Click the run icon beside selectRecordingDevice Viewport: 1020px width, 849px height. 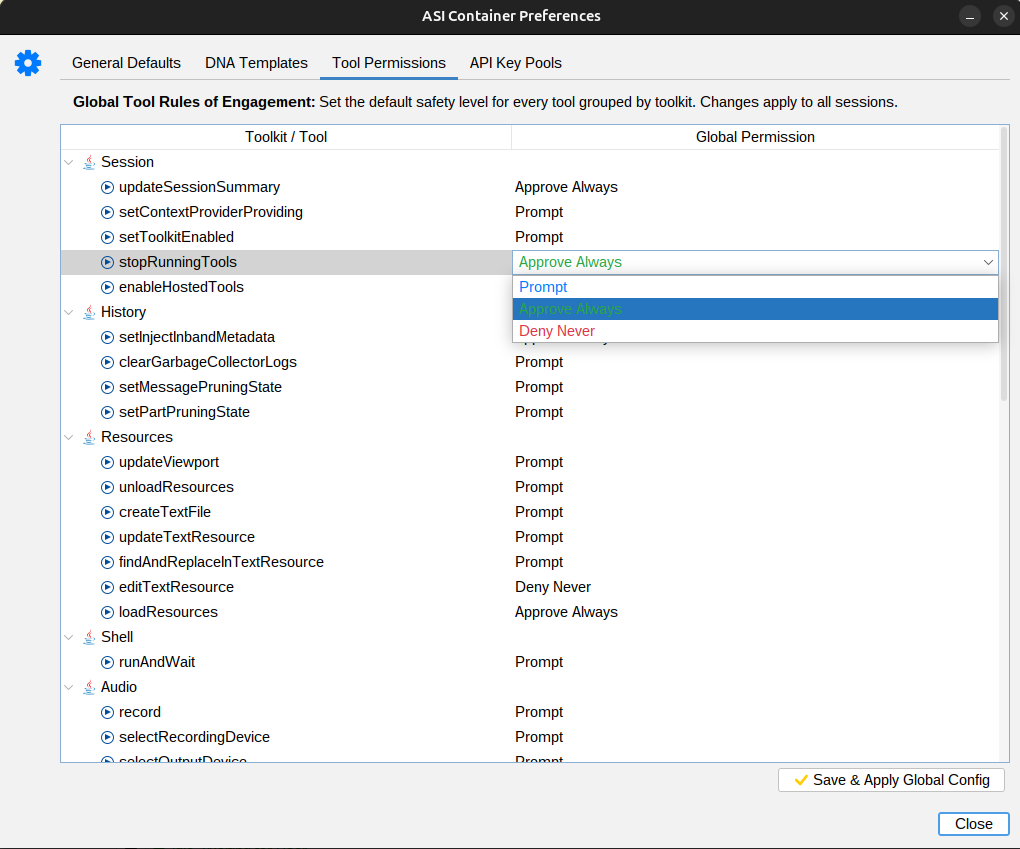[x=107, y=736]
